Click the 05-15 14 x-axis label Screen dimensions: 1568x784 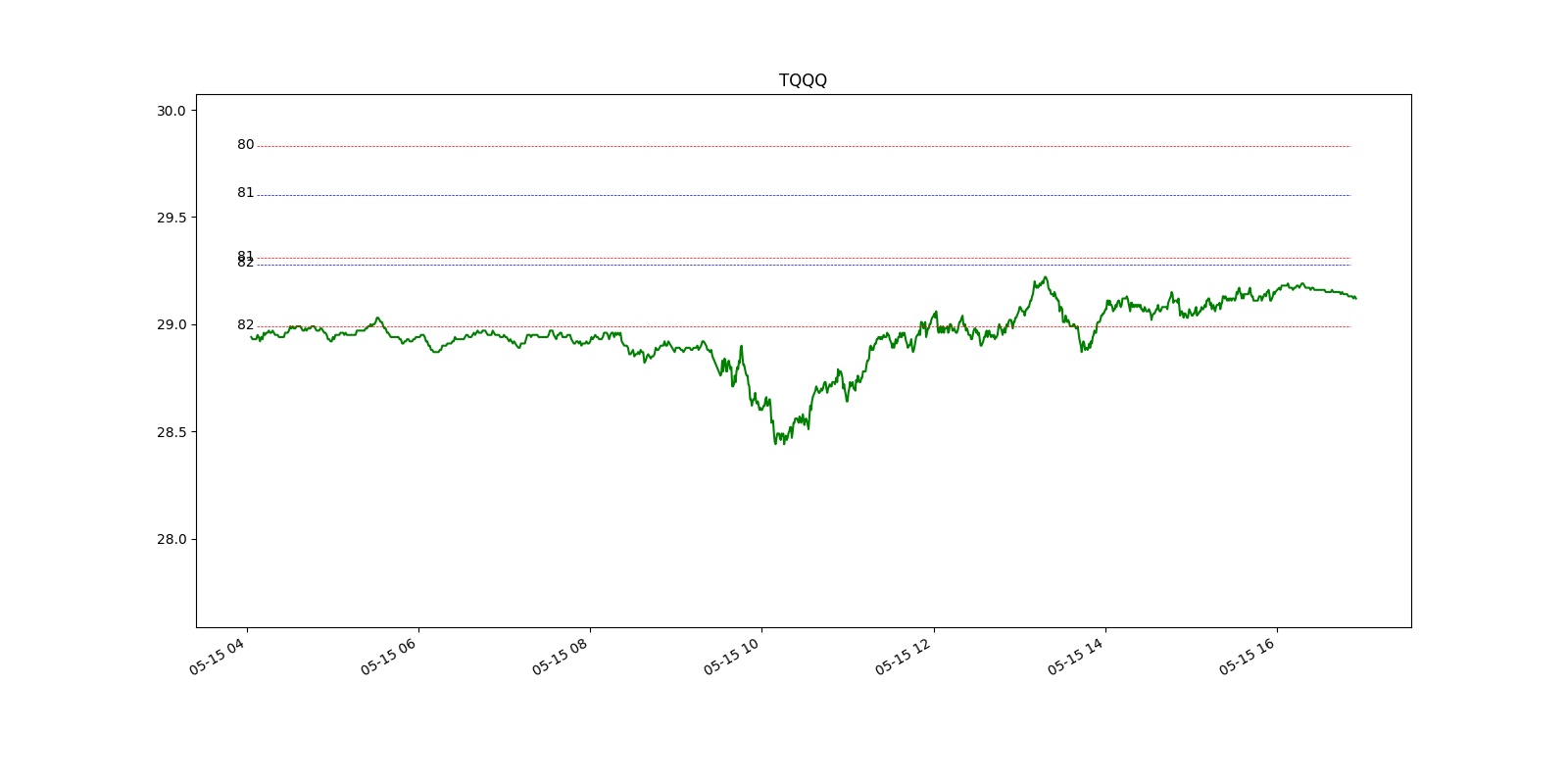[x=1076, y=656]
